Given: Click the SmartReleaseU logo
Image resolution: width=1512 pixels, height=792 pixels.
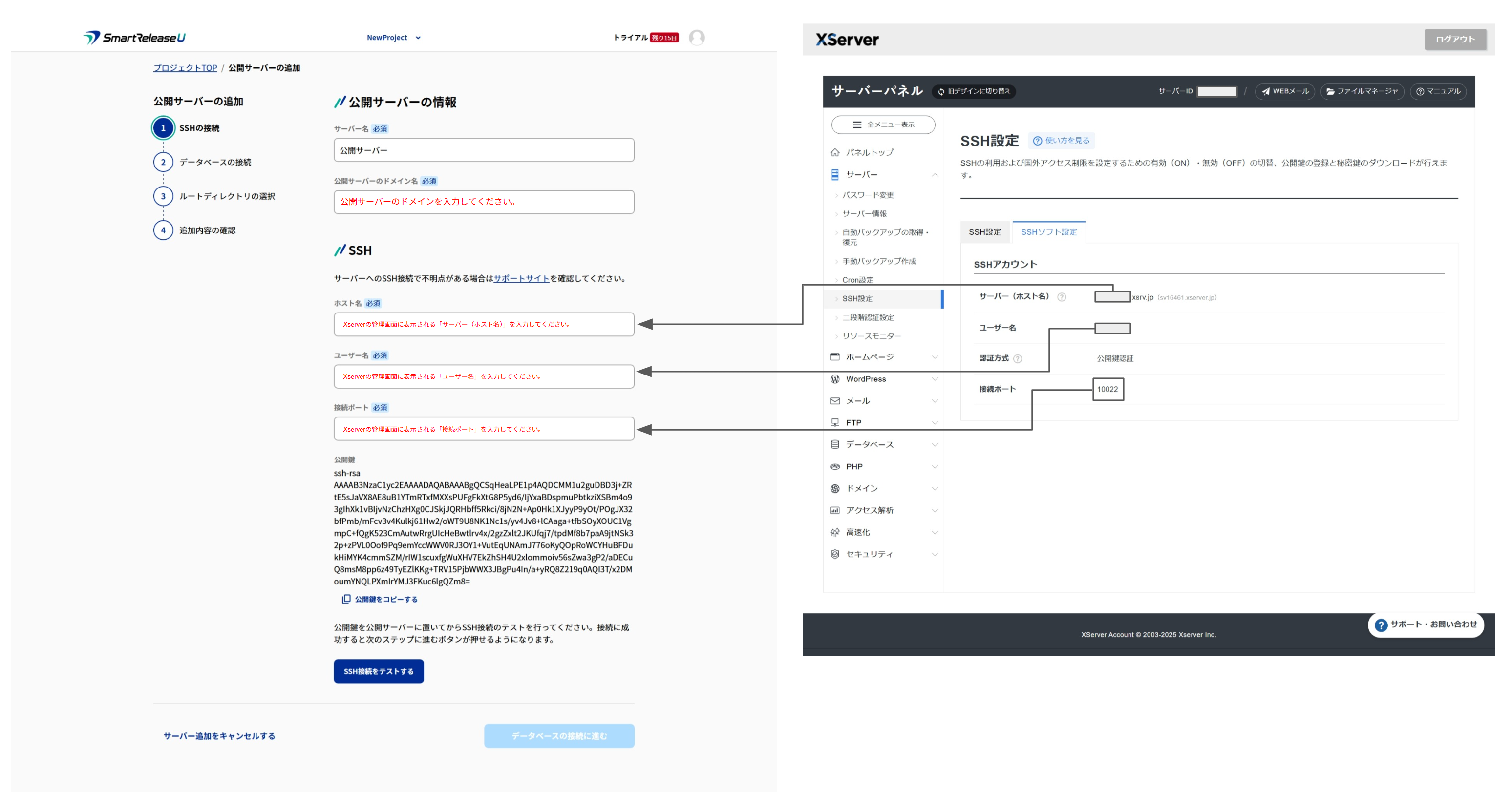Looking at the screenshot, I should 134,38.
